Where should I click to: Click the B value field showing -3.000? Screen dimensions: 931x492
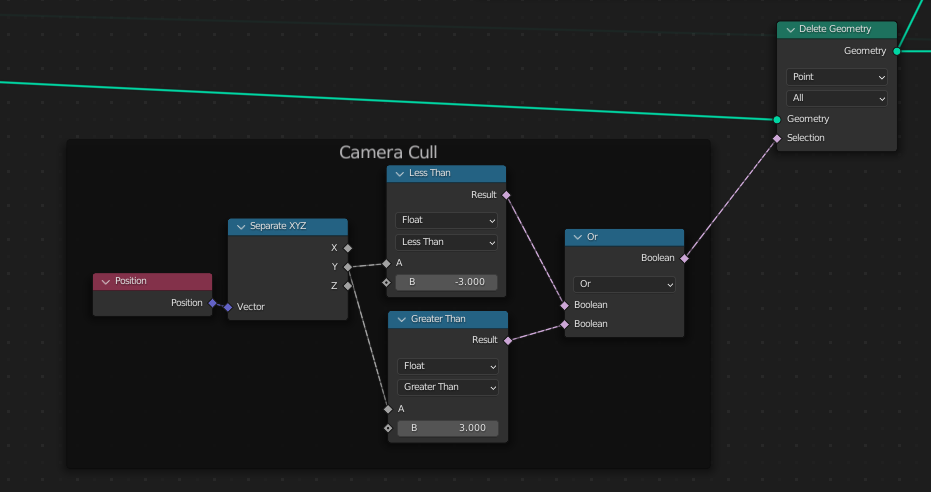pyautogui.click(x=446, y=282)
